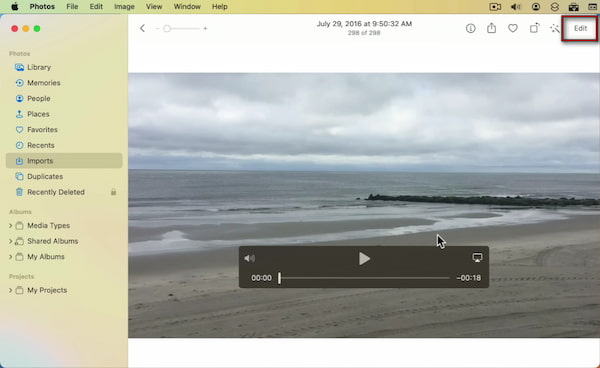Image resolution: width=600 pixels, height=368 pixels.
Task: Click the video progress track
Action: point(365,278)
